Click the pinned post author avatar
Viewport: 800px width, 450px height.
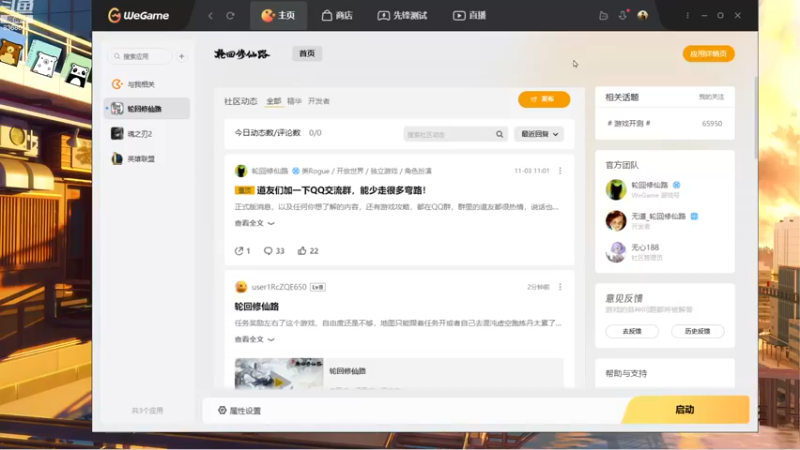point(241,171)
